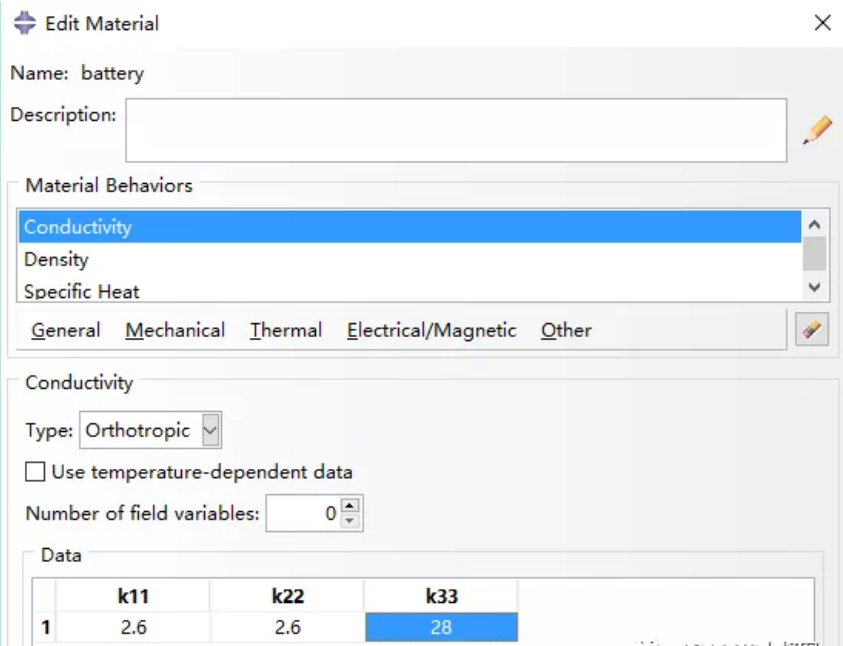Select Density material behavior
This screenshot has height=646, width=843.
[57, 259]
